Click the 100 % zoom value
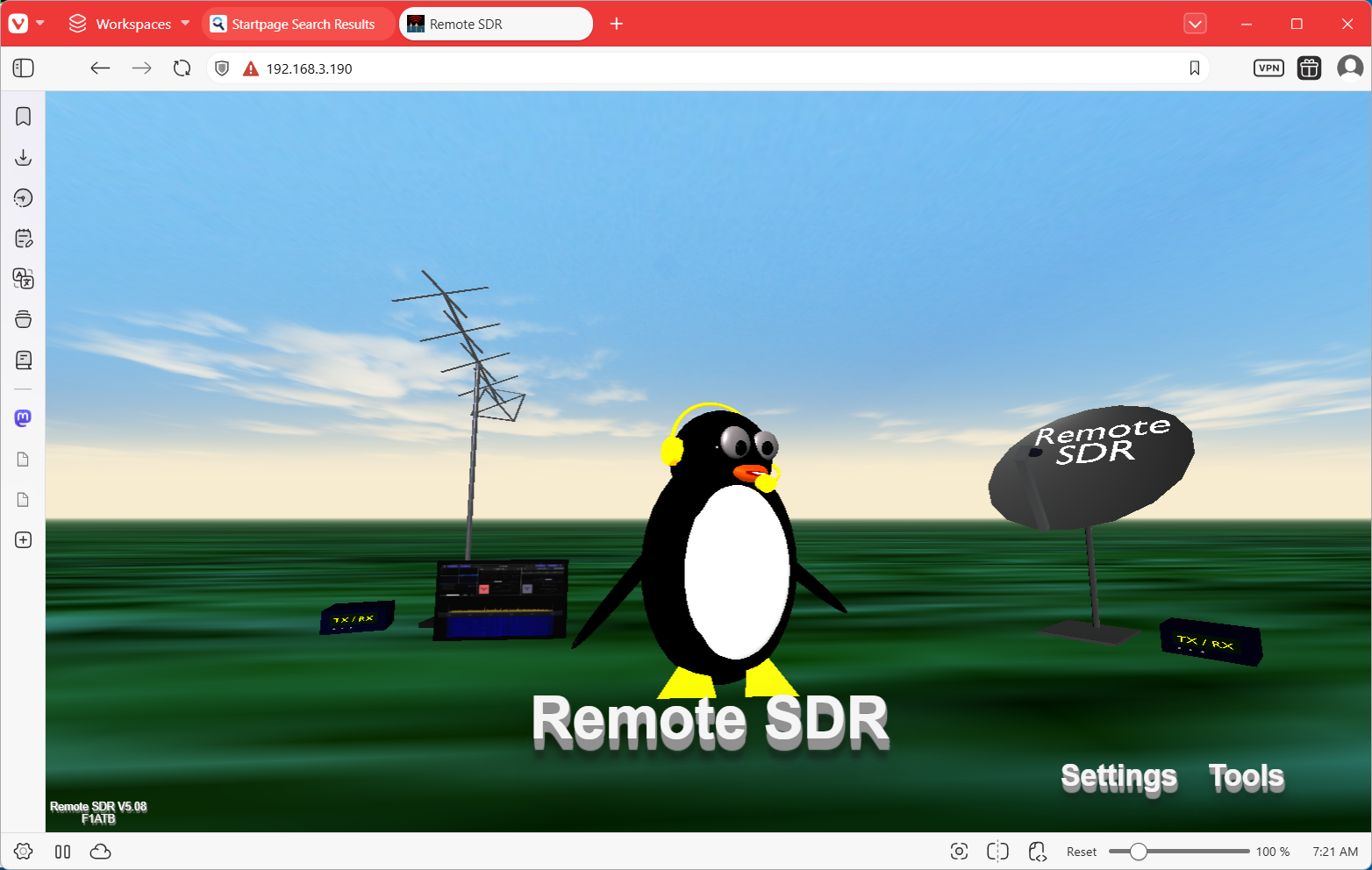Screen dimensions: 1372x870 pos(1273,852)
